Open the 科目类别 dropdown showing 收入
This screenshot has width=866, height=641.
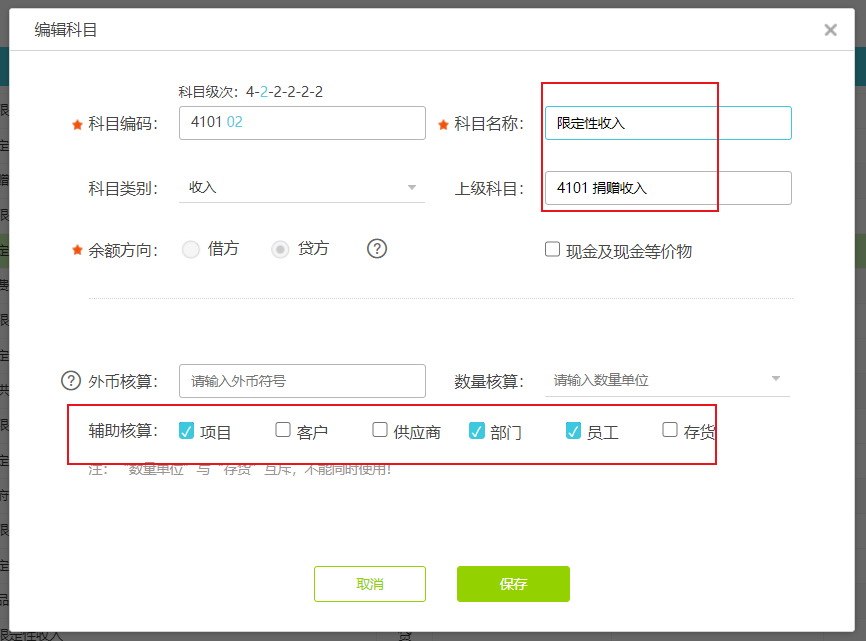[302, 186]
